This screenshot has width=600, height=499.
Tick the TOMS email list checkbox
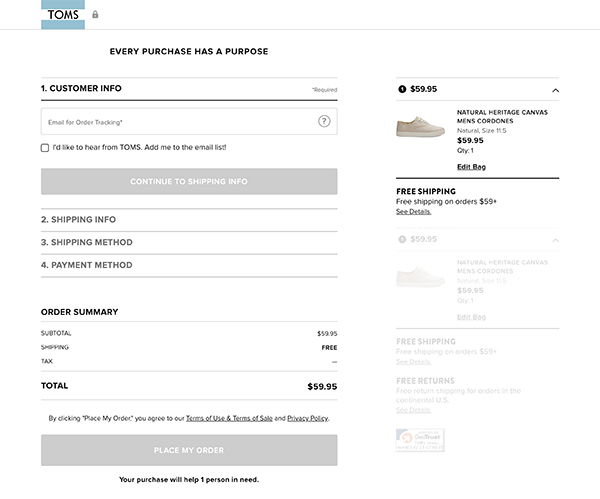pyautogui.click(x=45, y=147)
